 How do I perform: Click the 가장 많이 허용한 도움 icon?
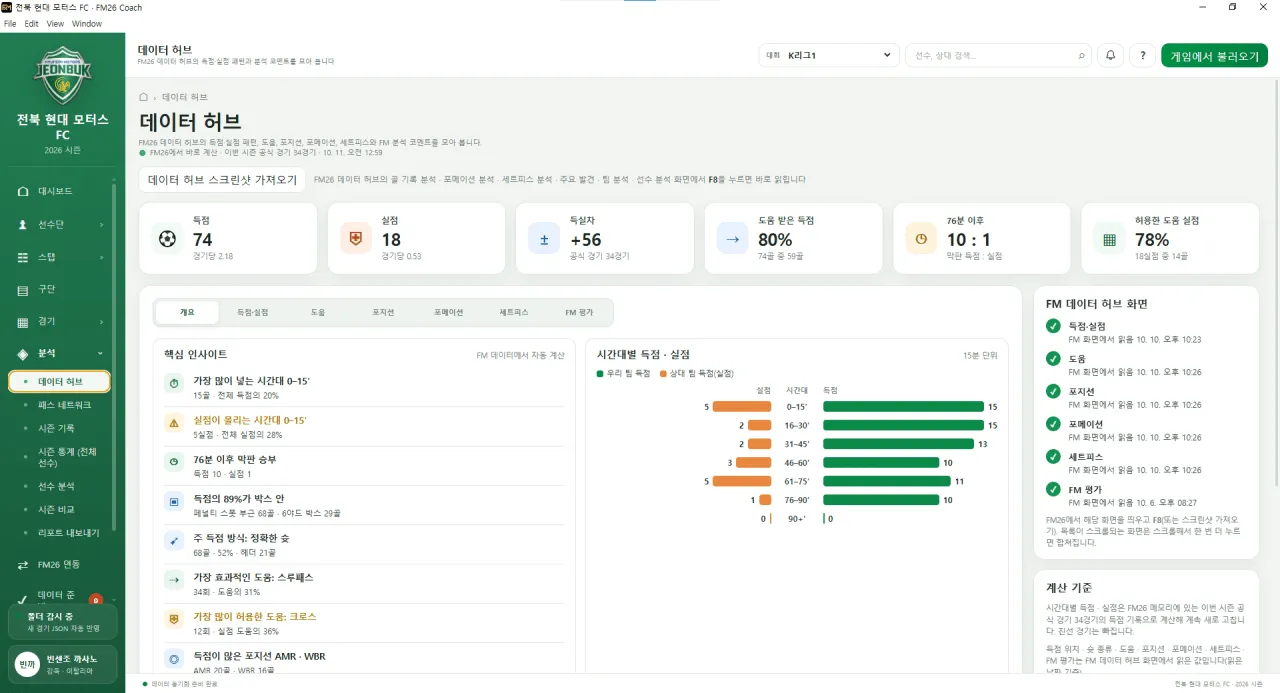174,619
